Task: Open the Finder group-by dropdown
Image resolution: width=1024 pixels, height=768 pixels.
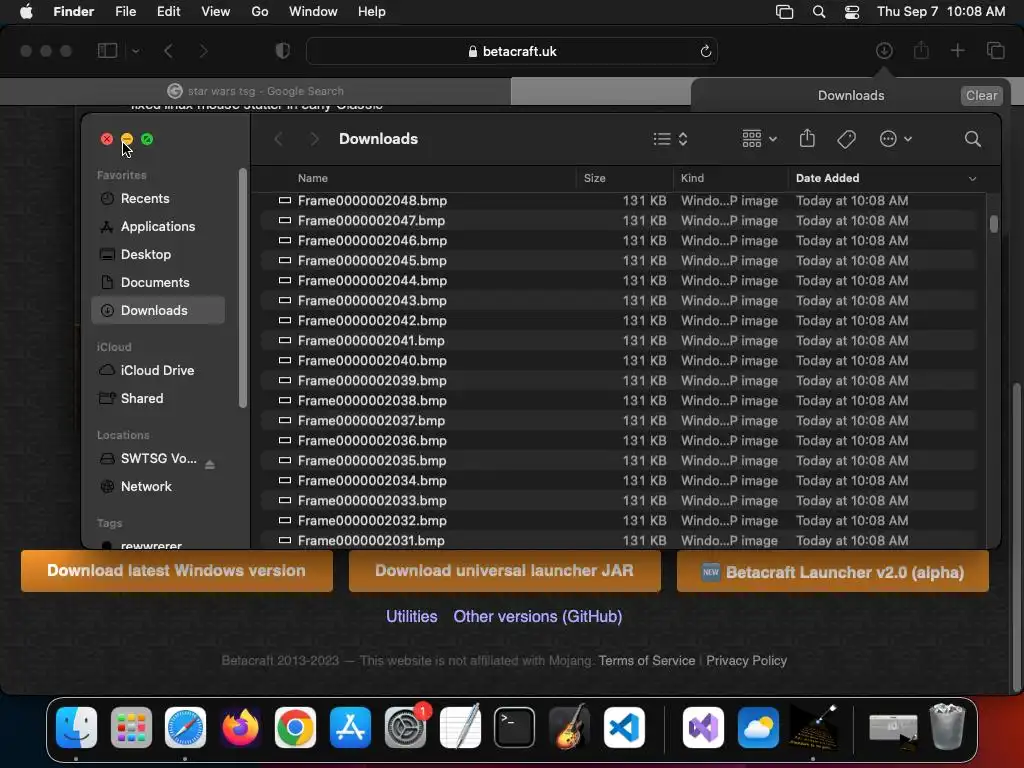Action: [x=760, y=139]
